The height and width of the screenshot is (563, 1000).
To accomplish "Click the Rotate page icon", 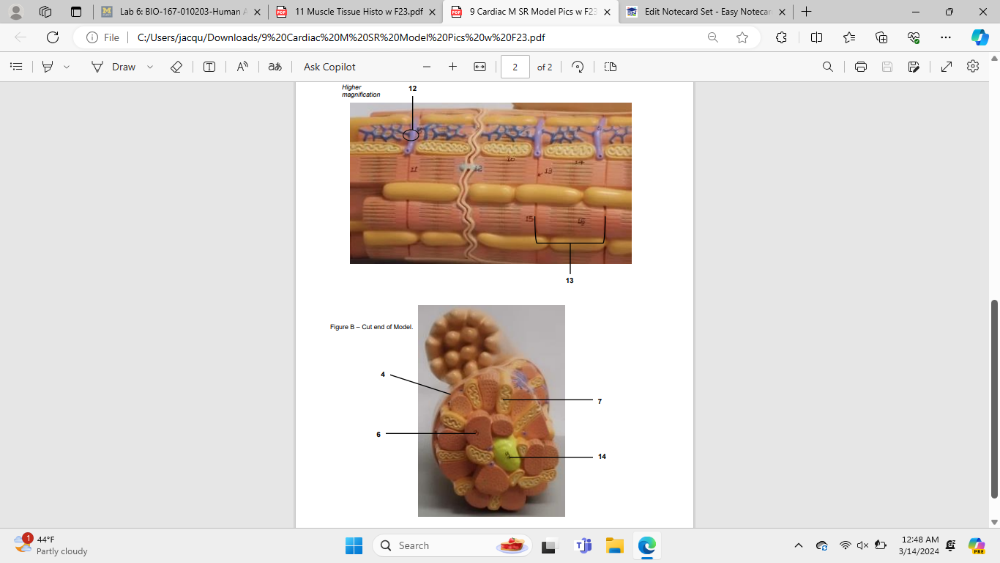I will tap(578, 67).
